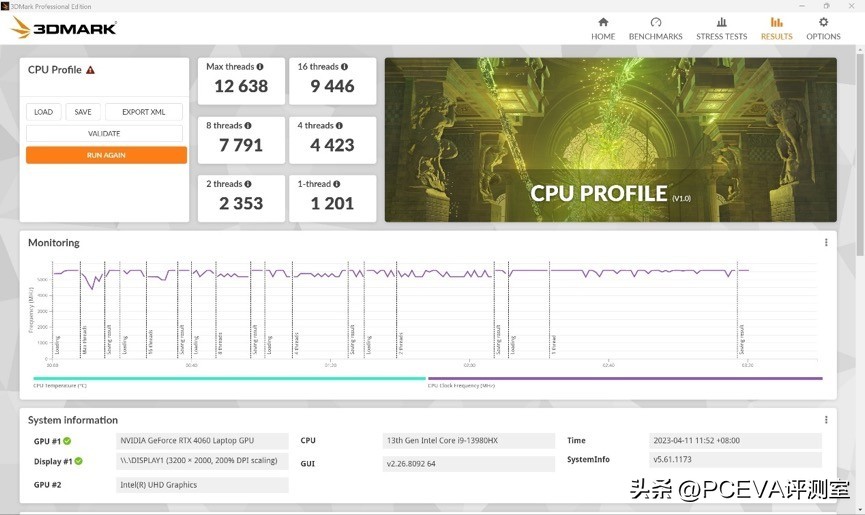The width and height of the screenshot is (865, 515).
Task: Click info icon next to 2 threads
Action: (x=248, y=184)
